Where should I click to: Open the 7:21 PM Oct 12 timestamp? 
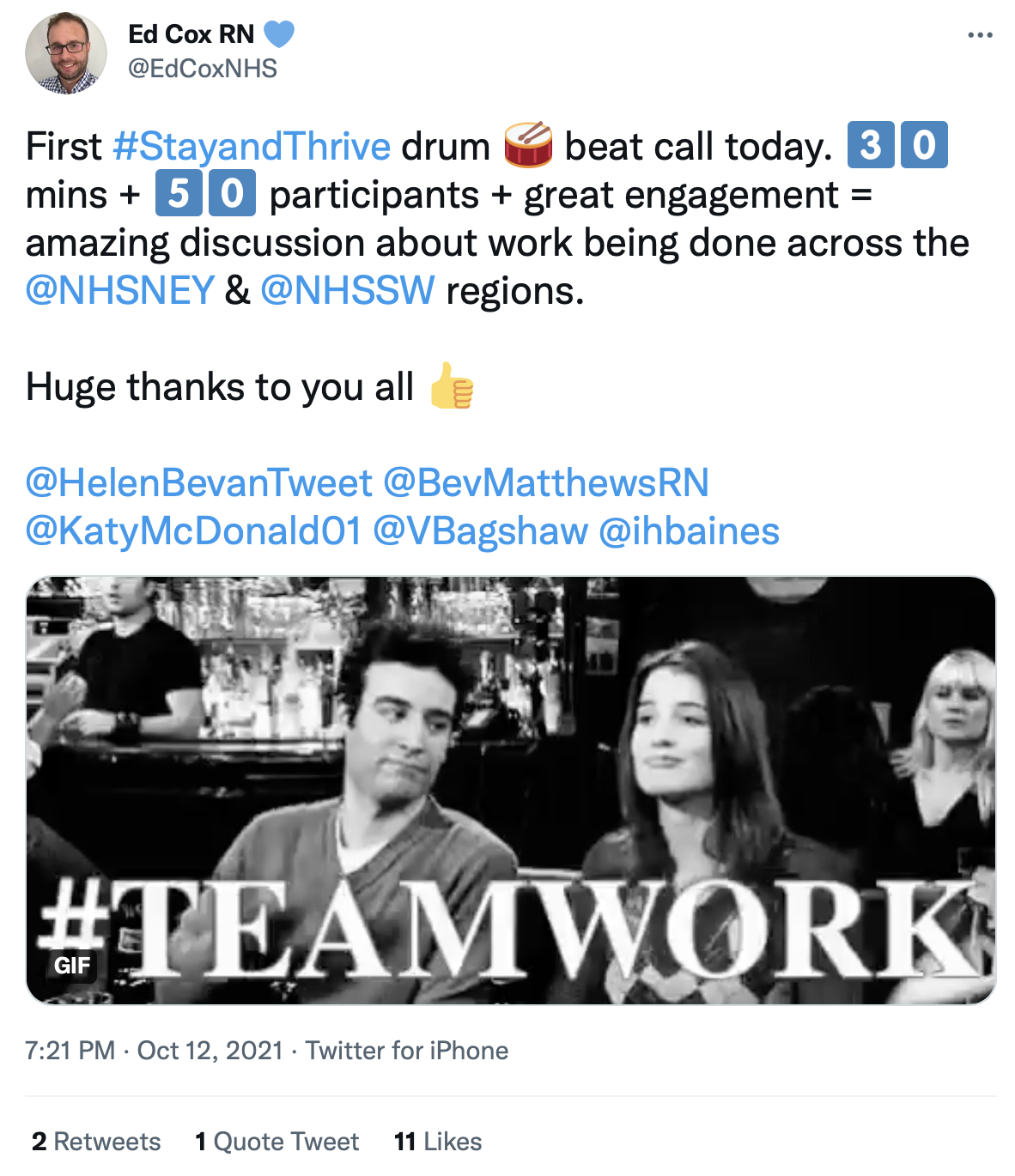click(x=155, y=1051)
